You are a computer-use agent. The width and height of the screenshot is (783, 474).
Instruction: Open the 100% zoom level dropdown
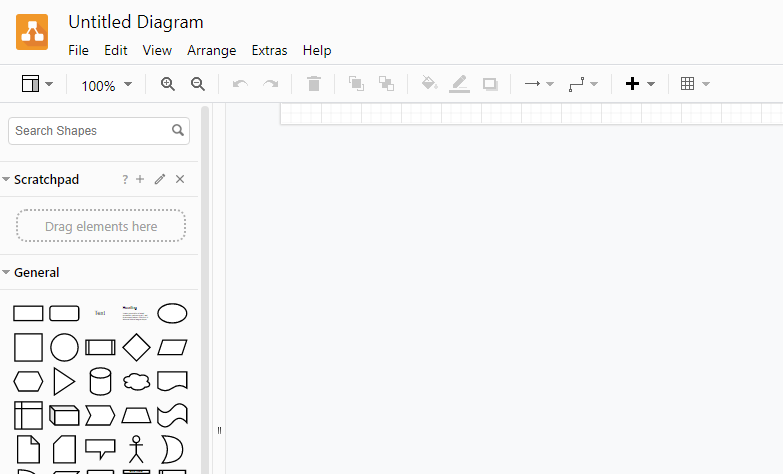click(107, 85)
